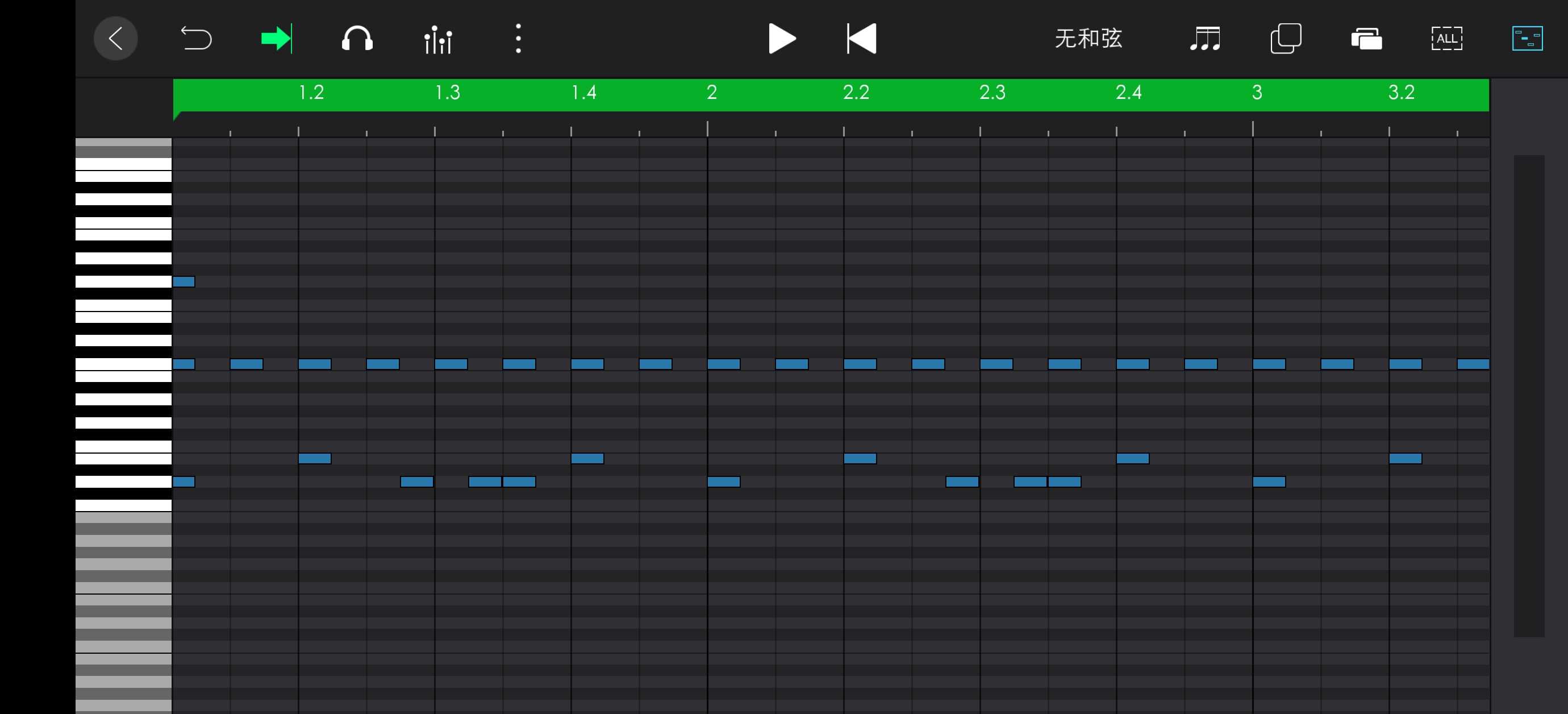The width and height of the screenshot is (1568, 714).
Task: Select the lower note at beat 2.2
Action: pos(860,458)
